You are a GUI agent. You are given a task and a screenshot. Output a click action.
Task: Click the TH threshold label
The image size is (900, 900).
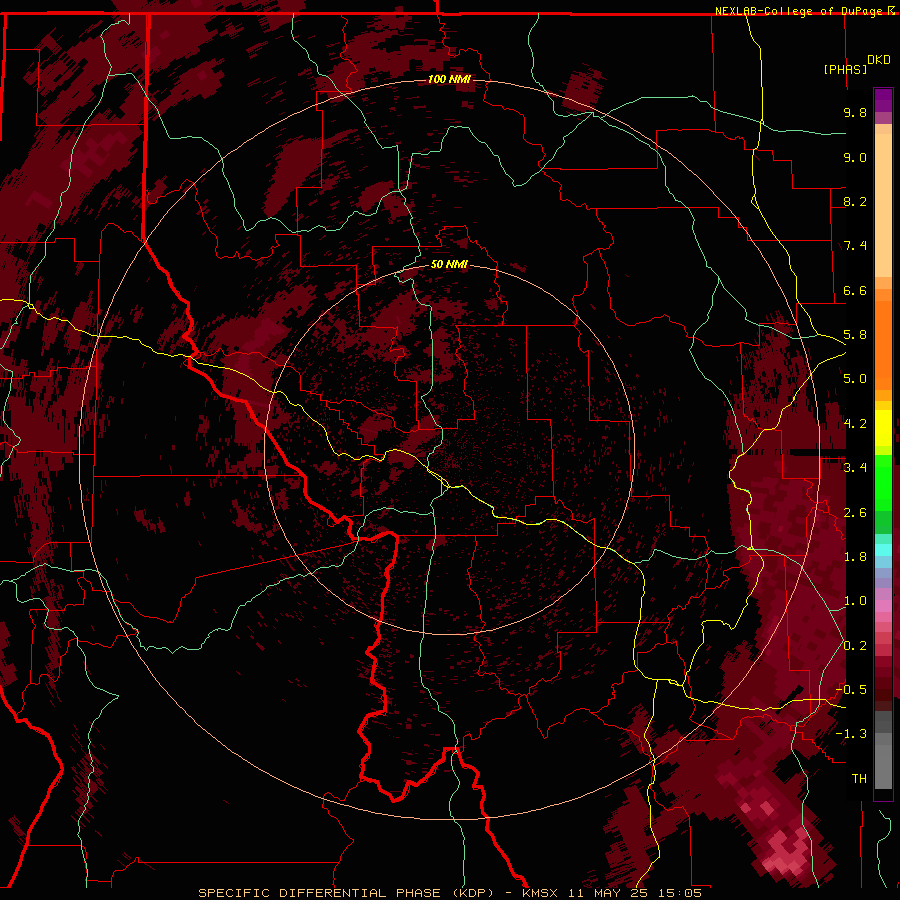(859, 778)
